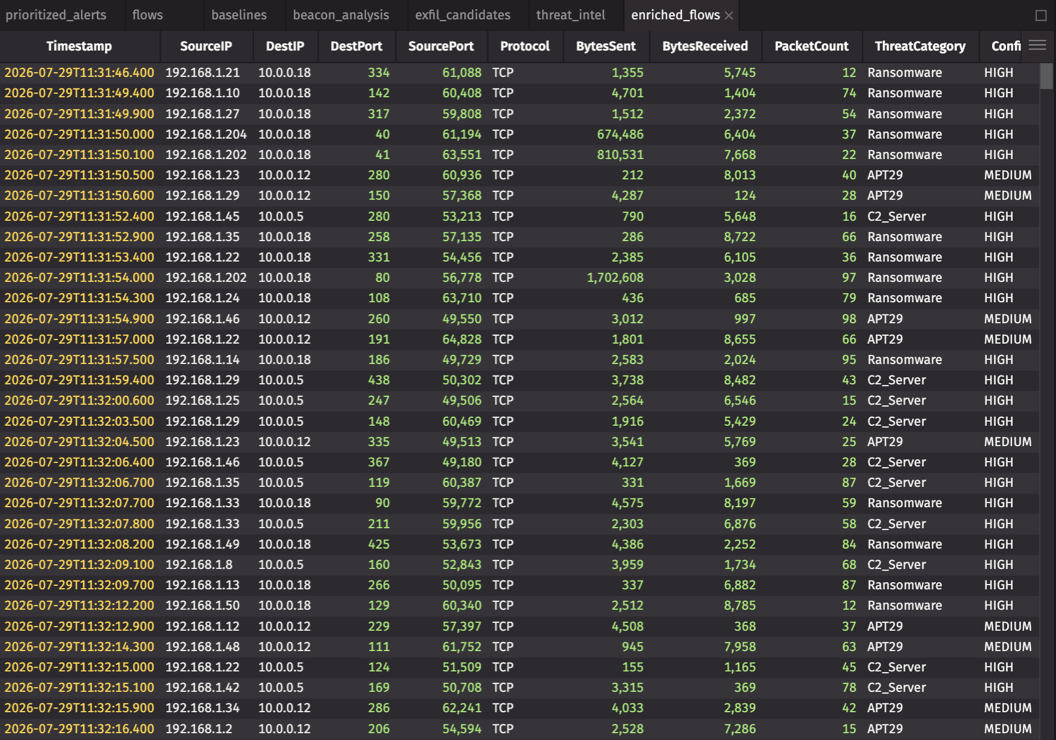Screen dimensions: 1056x740
Task: Click source IP 192.168.1.48 cell
Action: 206,646
